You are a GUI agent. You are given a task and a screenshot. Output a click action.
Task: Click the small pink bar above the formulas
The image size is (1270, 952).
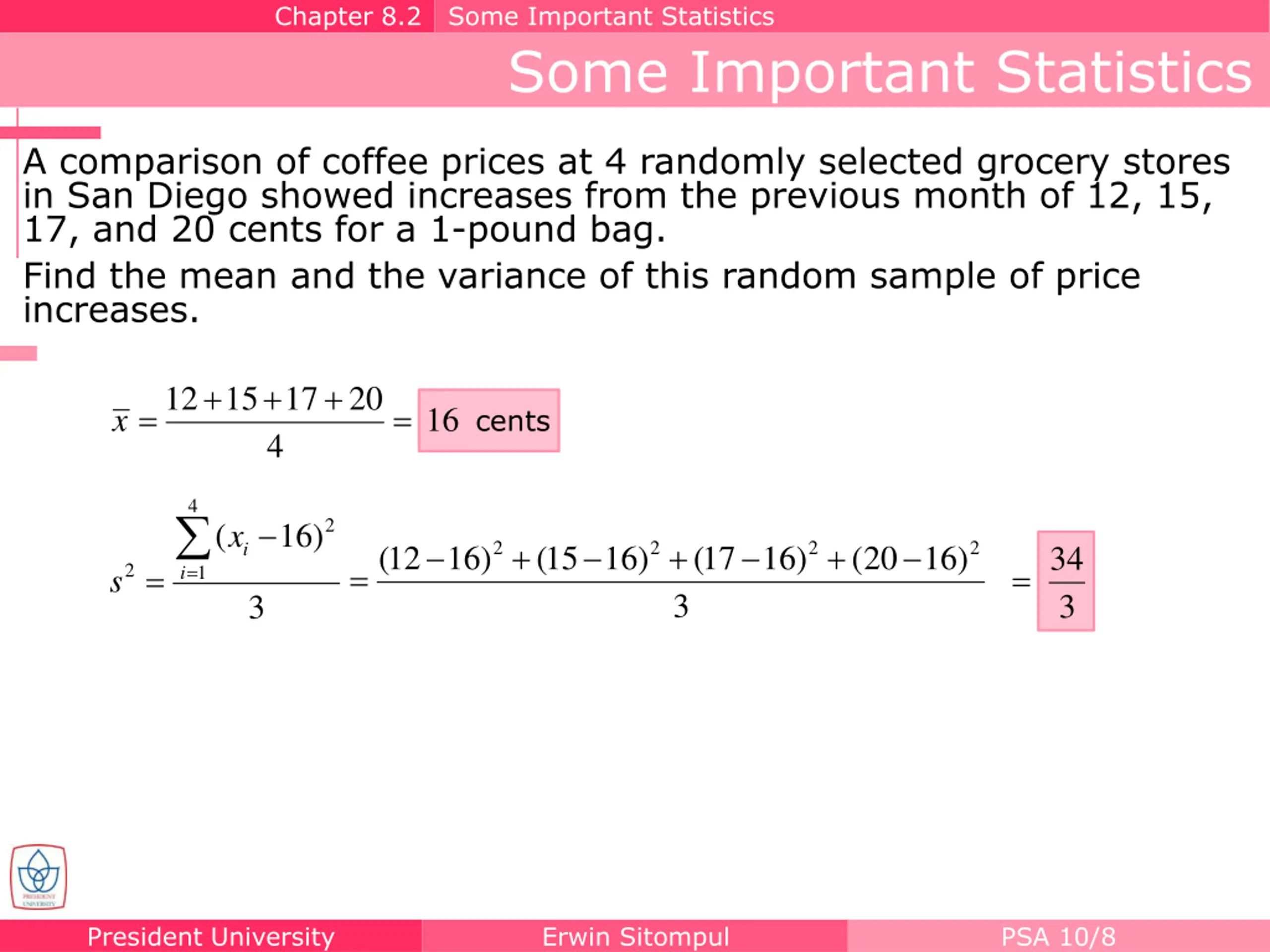18,353
